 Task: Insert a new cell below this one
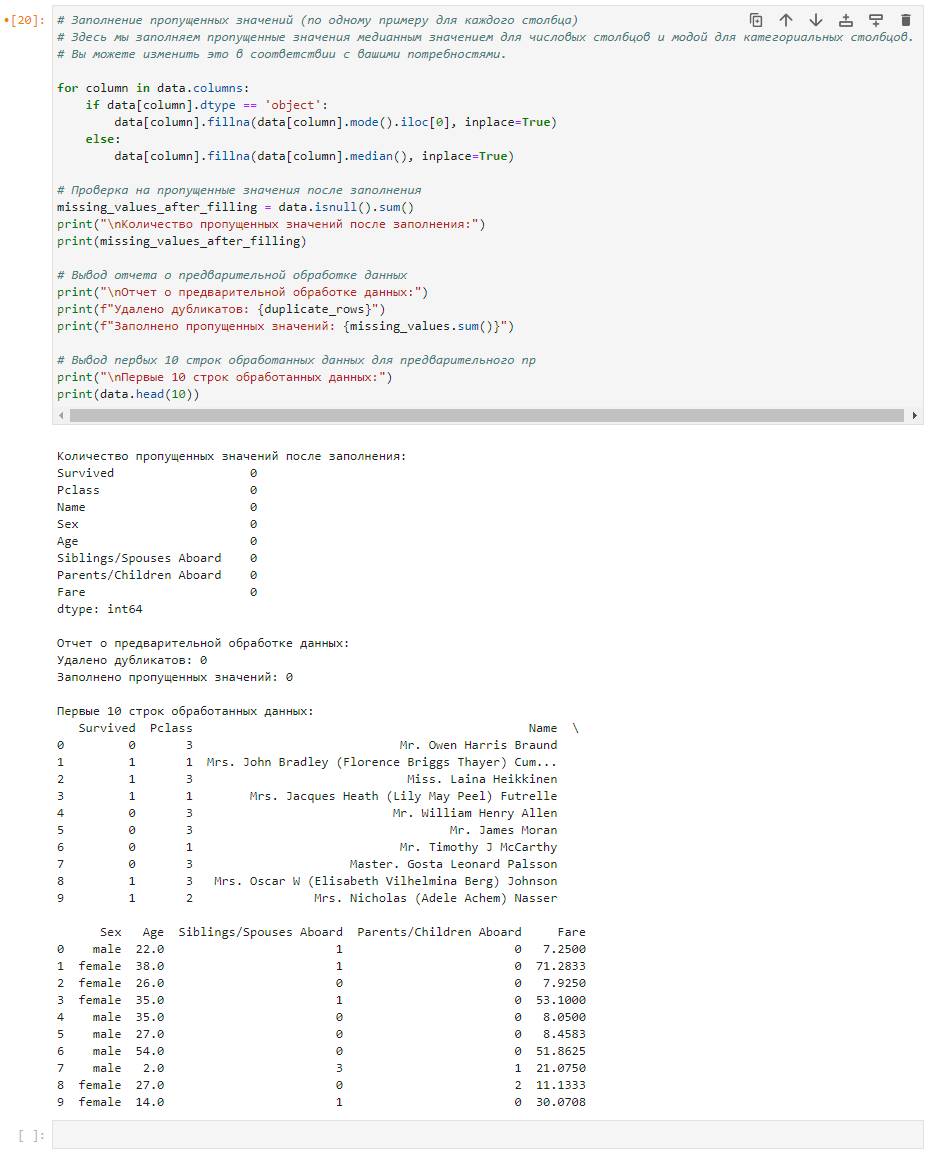(x=876, y=20)
